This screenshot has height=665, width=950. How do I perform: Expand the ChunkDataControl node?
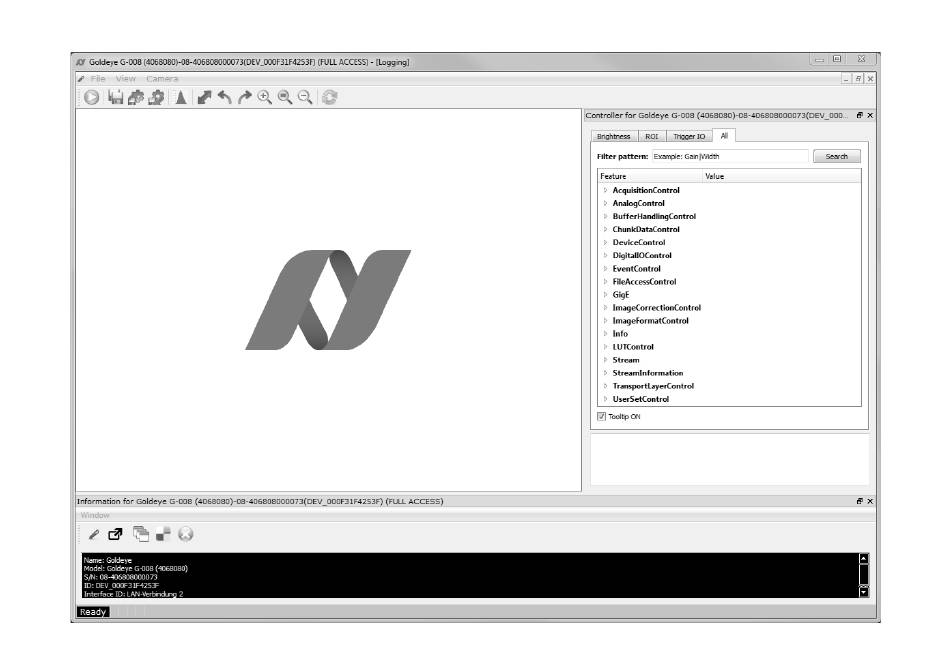[605, 230]
